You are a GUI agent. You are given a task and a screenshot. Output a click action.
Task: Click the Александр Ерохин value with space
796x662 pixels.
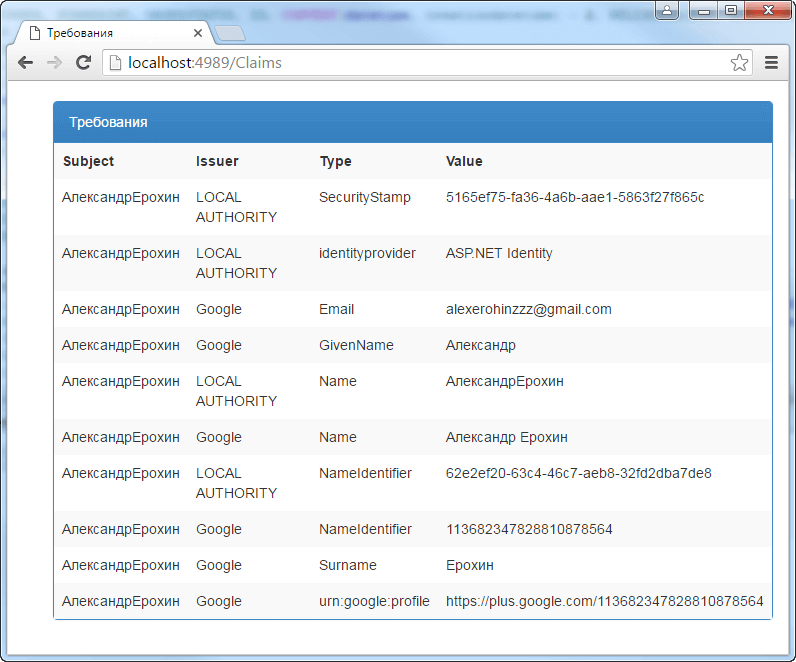(507, 437)
